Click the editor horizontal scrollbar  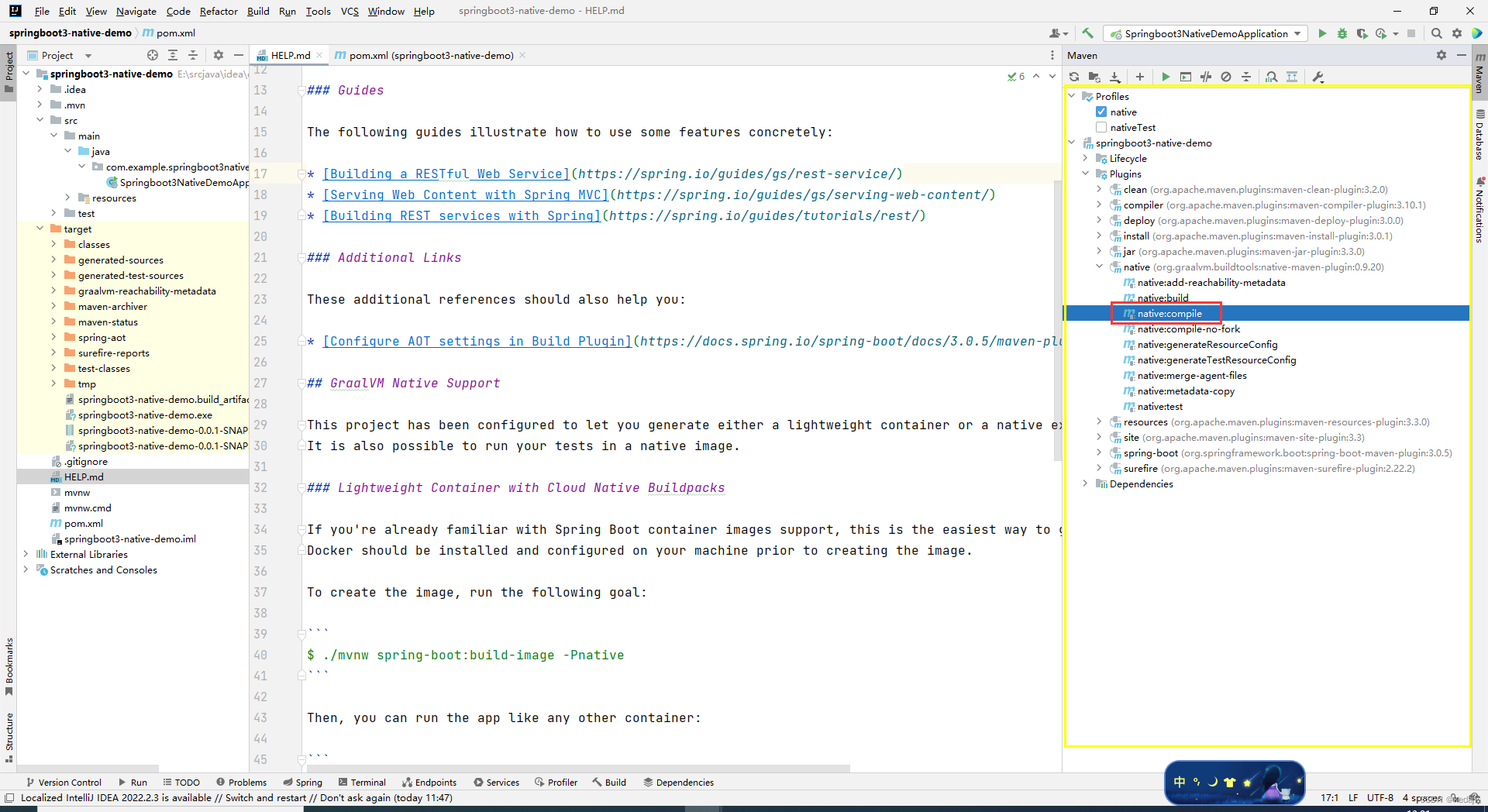[x=577, y=769]
